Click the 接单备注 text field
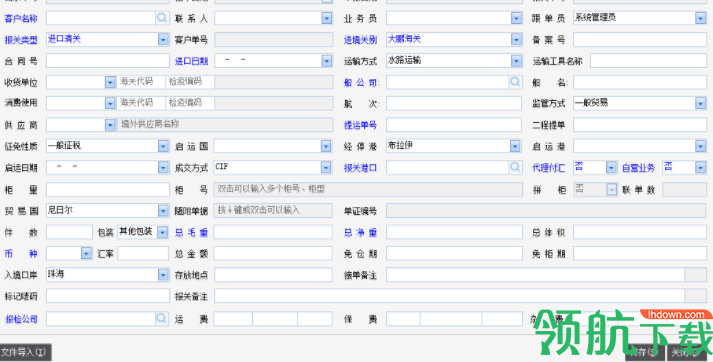 [x=535, y=275]
